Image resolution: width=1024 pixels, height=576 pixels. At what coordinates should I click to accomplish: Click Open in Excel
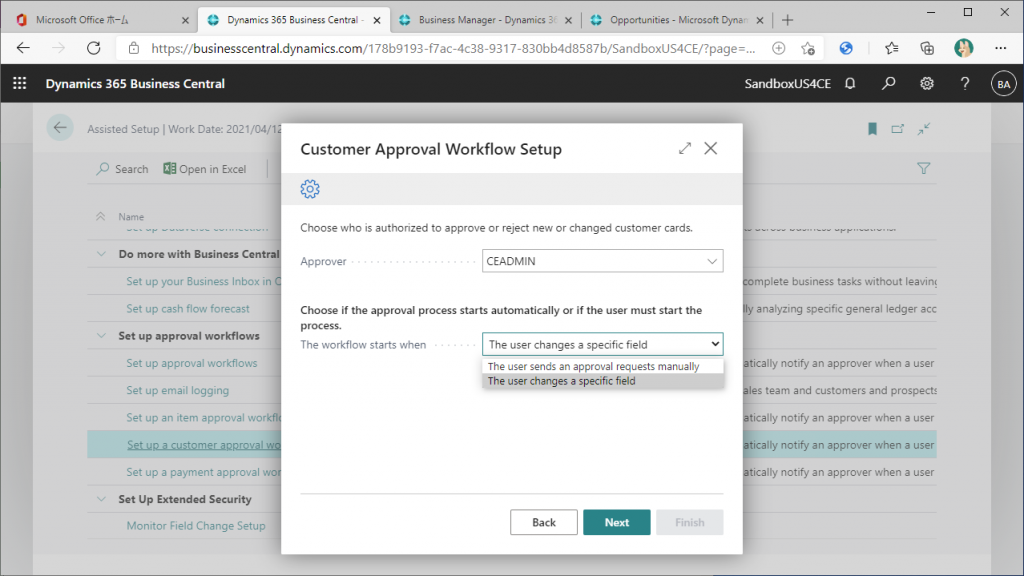204,169
